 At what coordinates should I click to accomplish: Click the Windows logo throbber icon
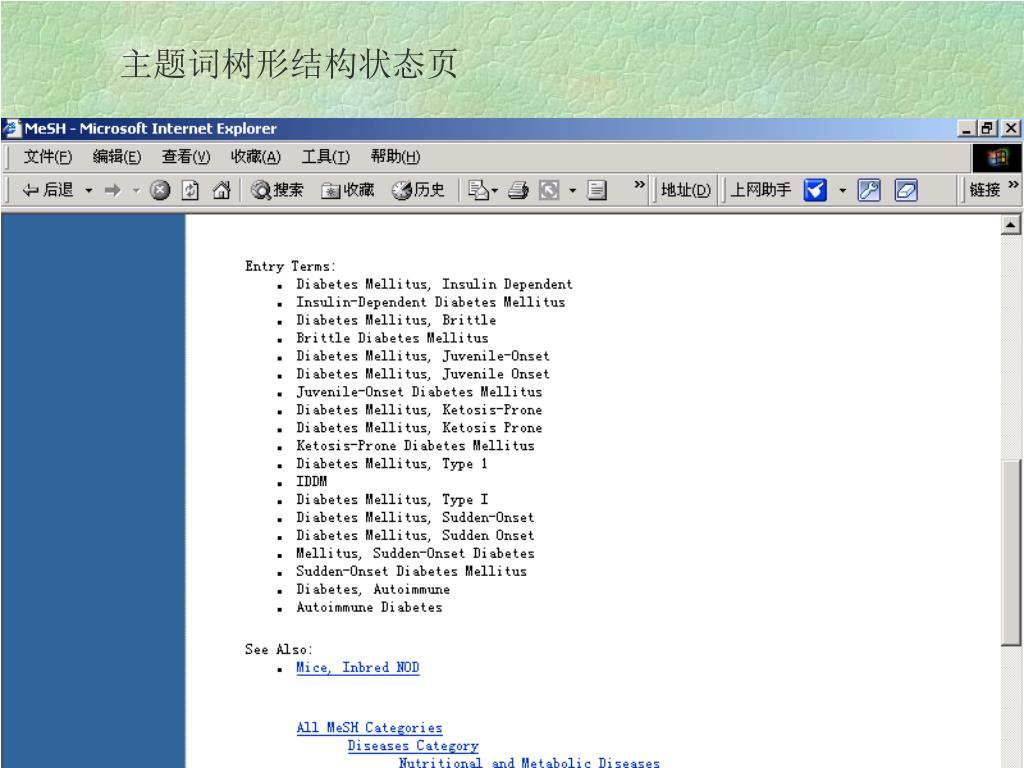tap(997, 157)
